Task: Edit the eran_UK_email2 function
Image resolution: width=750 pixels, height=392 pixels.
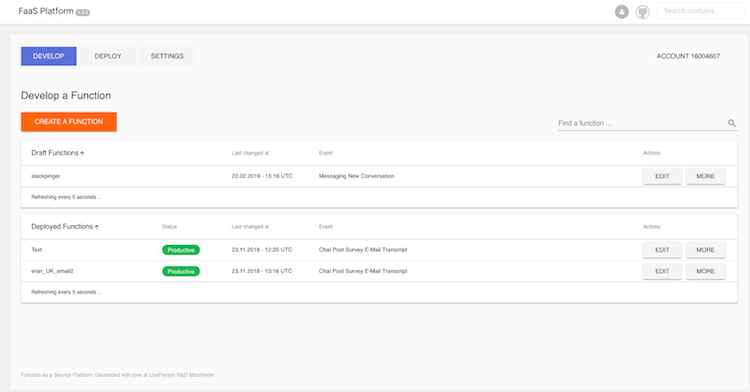Action: pyautogui.click(x=662, y=271)
